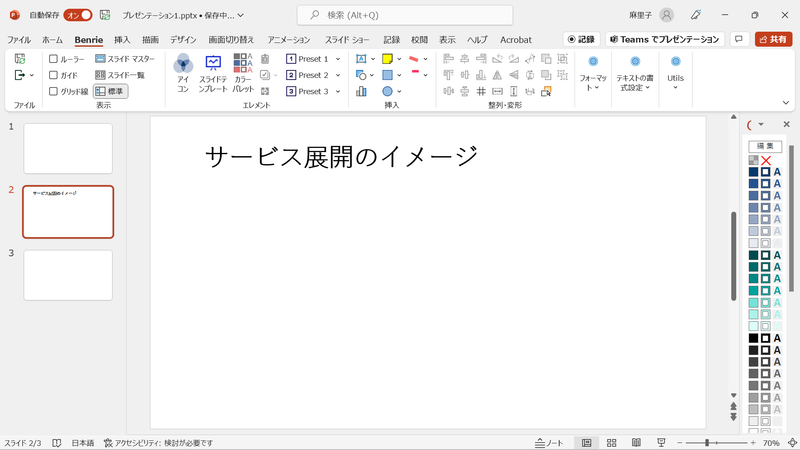
Task: Expand Preset 1 dropdown arrow
Action: [x=338, y=59]
